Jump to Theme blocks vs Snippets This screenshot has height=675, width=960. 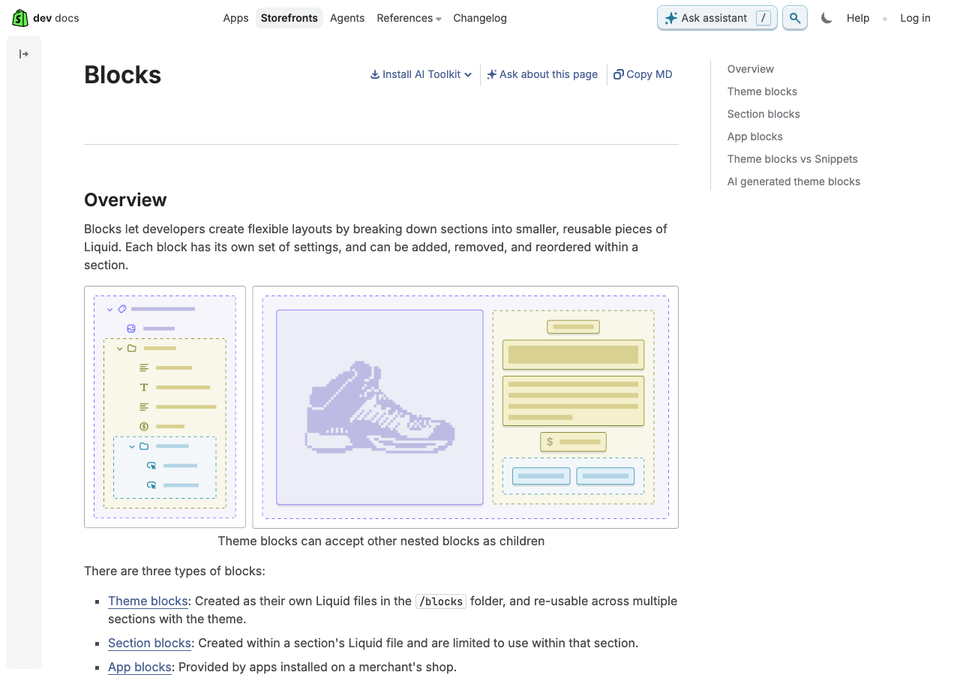pos(792,159)
